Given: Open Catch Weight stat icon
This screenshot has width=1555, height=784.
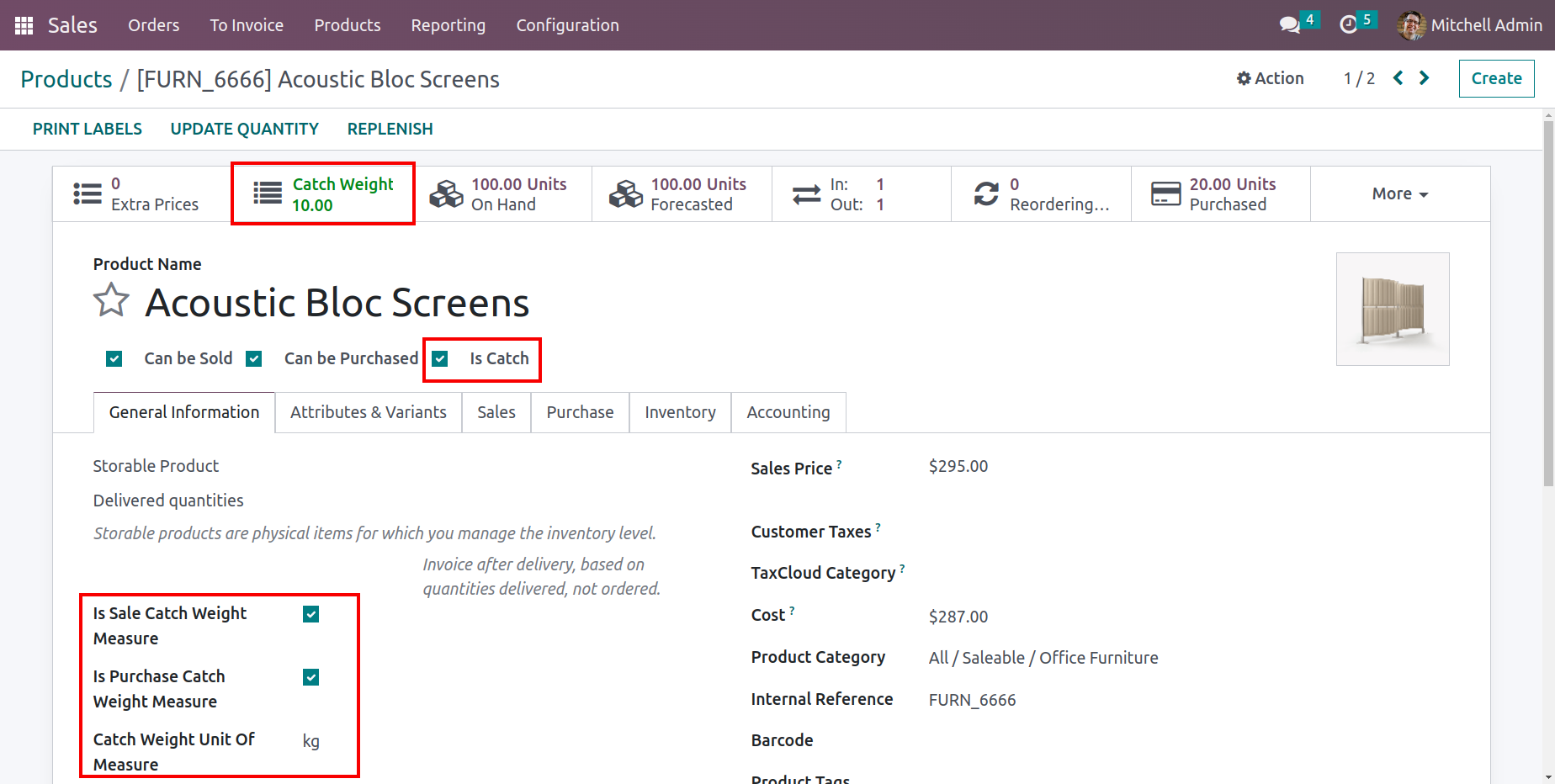Looking at the screenshot, I should pos(268,193).
